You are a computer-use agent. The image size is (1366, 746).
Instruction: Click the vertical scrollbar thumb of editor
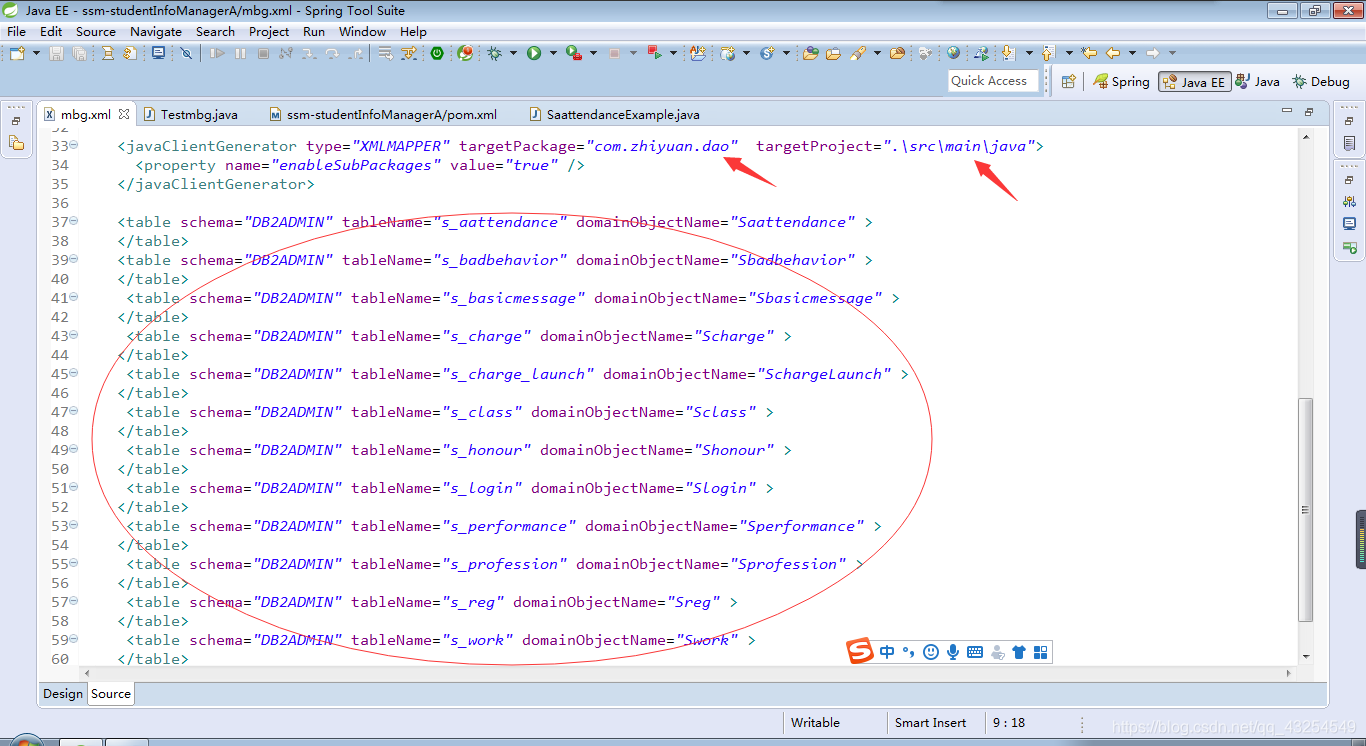point(1305,509)
